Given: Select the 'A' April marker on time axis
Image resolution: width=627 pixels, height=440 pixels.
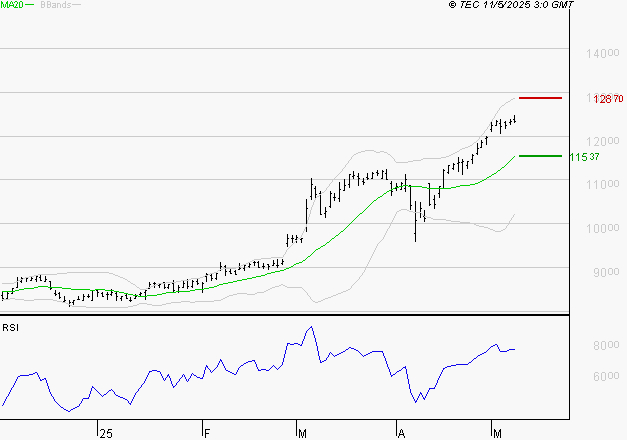Looking at the screenshot, I should (401, 432).
